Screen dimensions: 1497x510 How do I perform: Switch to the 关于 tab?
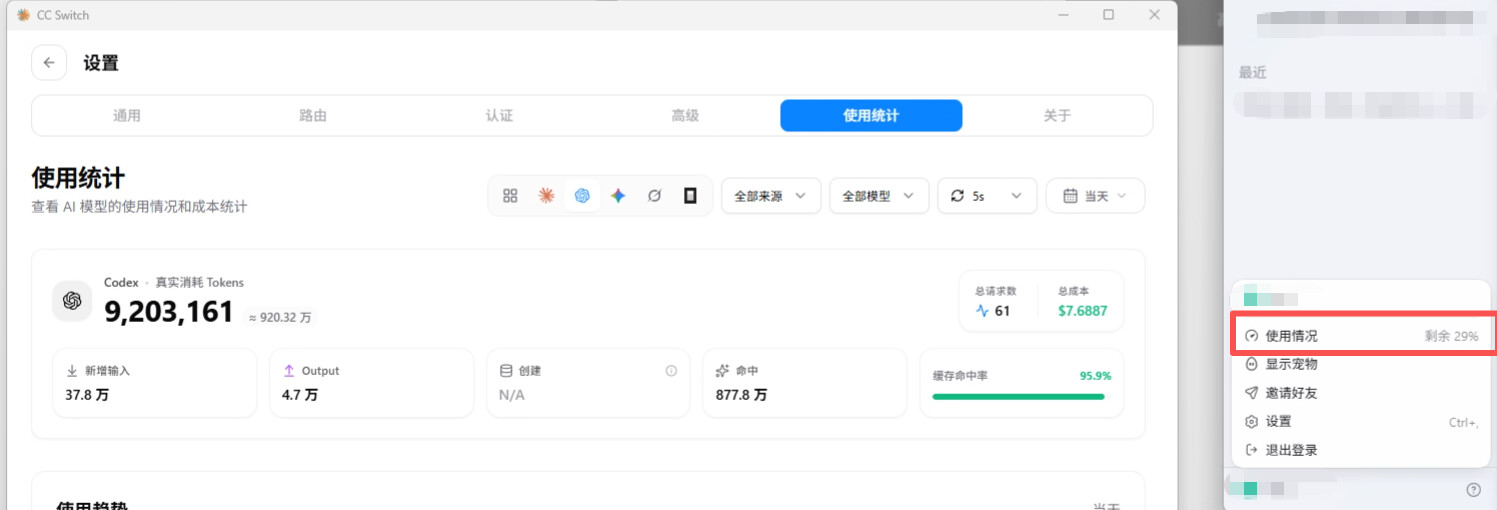pyautogui.click(x=1057, y=116)
